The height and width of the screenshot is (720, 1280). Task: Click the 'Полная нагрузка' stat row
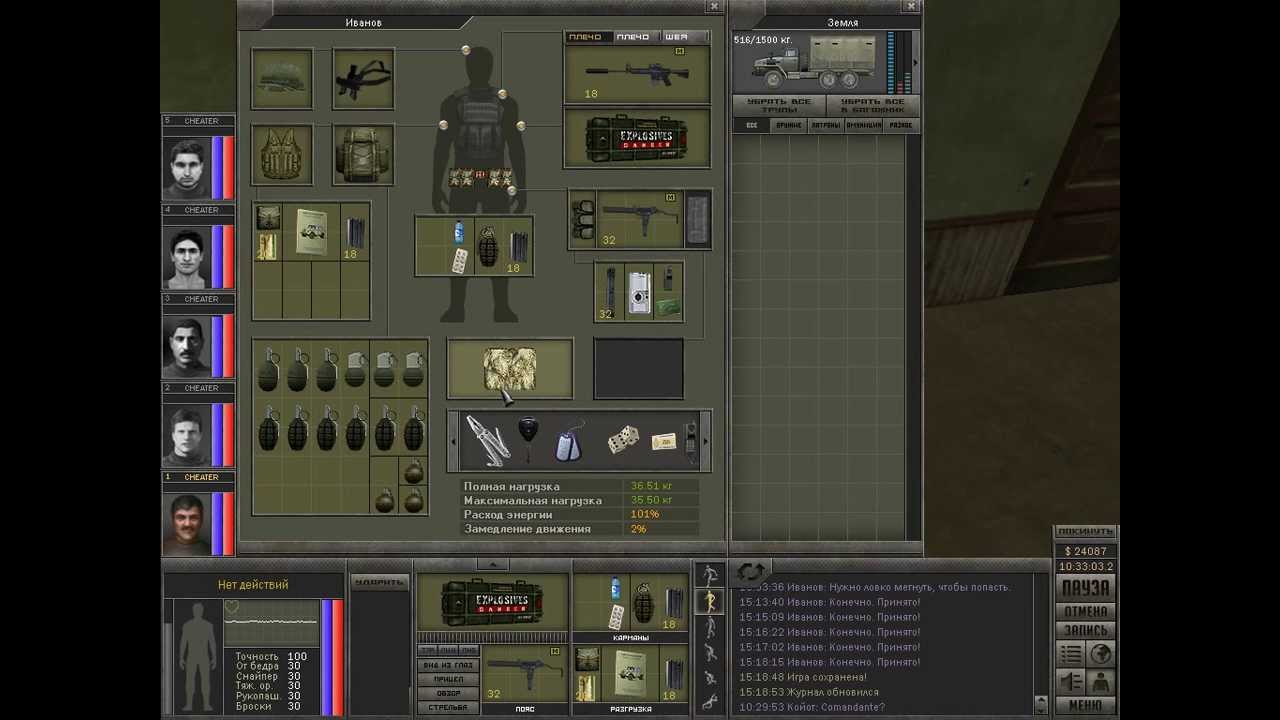point(580,486)
